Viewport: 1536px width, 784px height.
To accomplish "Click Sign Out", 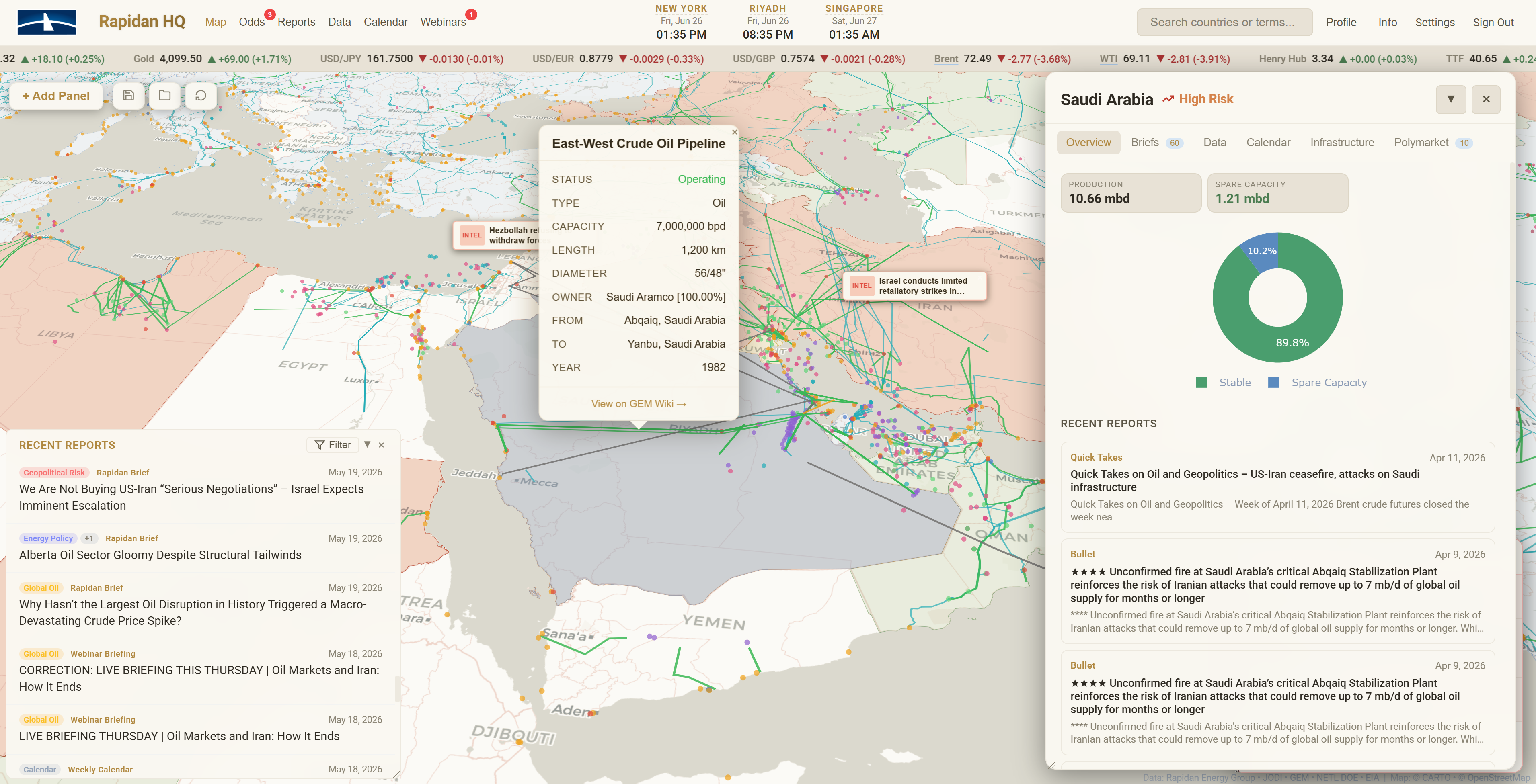I will (x=1493, y=23).
